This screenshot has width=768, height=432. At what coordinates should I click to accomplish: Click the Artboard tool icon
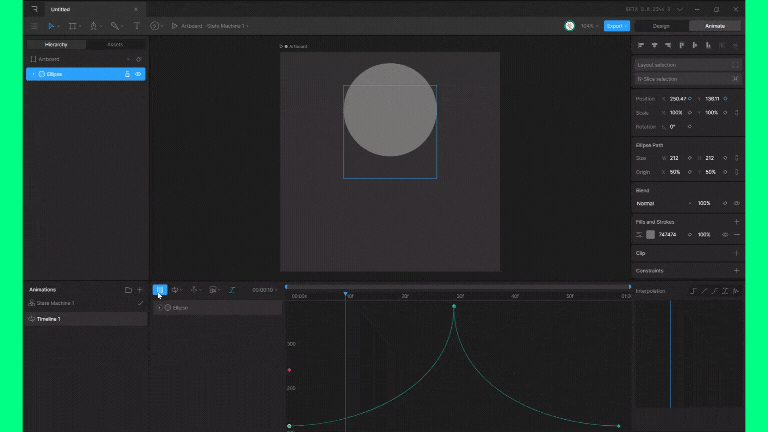73,26
